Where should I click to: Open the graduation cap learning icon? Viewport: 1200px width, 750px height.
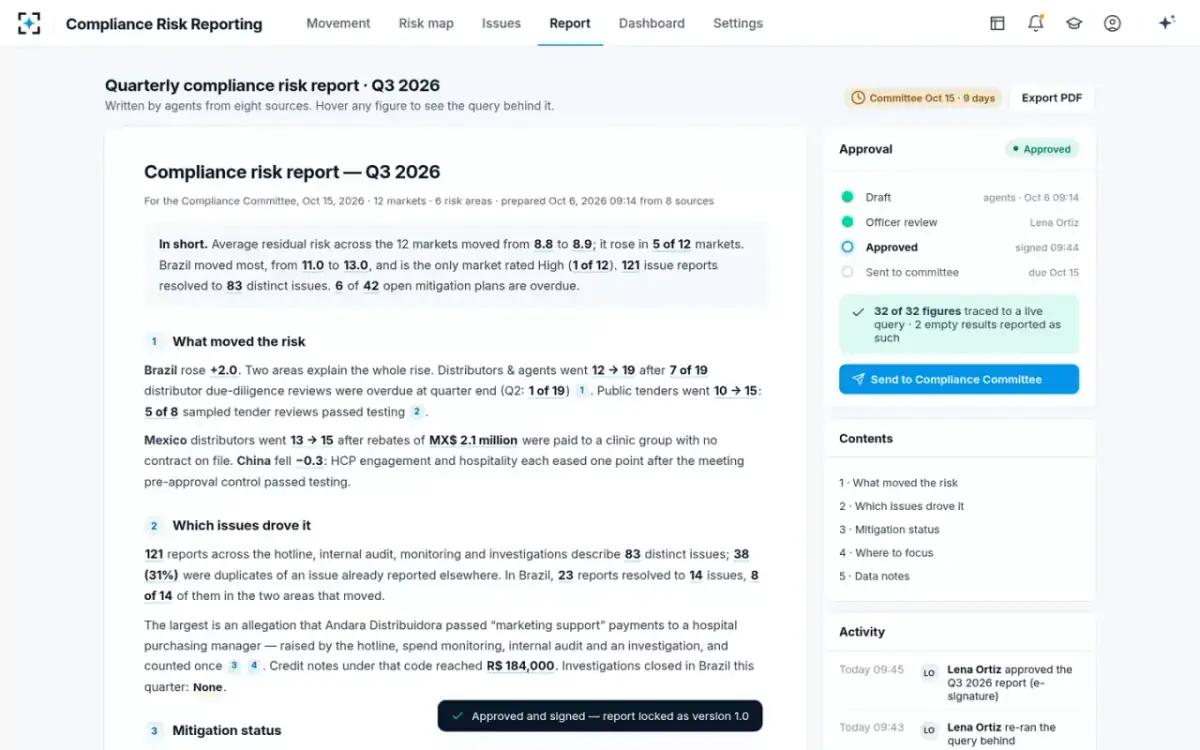click(x=1074, y=23)
